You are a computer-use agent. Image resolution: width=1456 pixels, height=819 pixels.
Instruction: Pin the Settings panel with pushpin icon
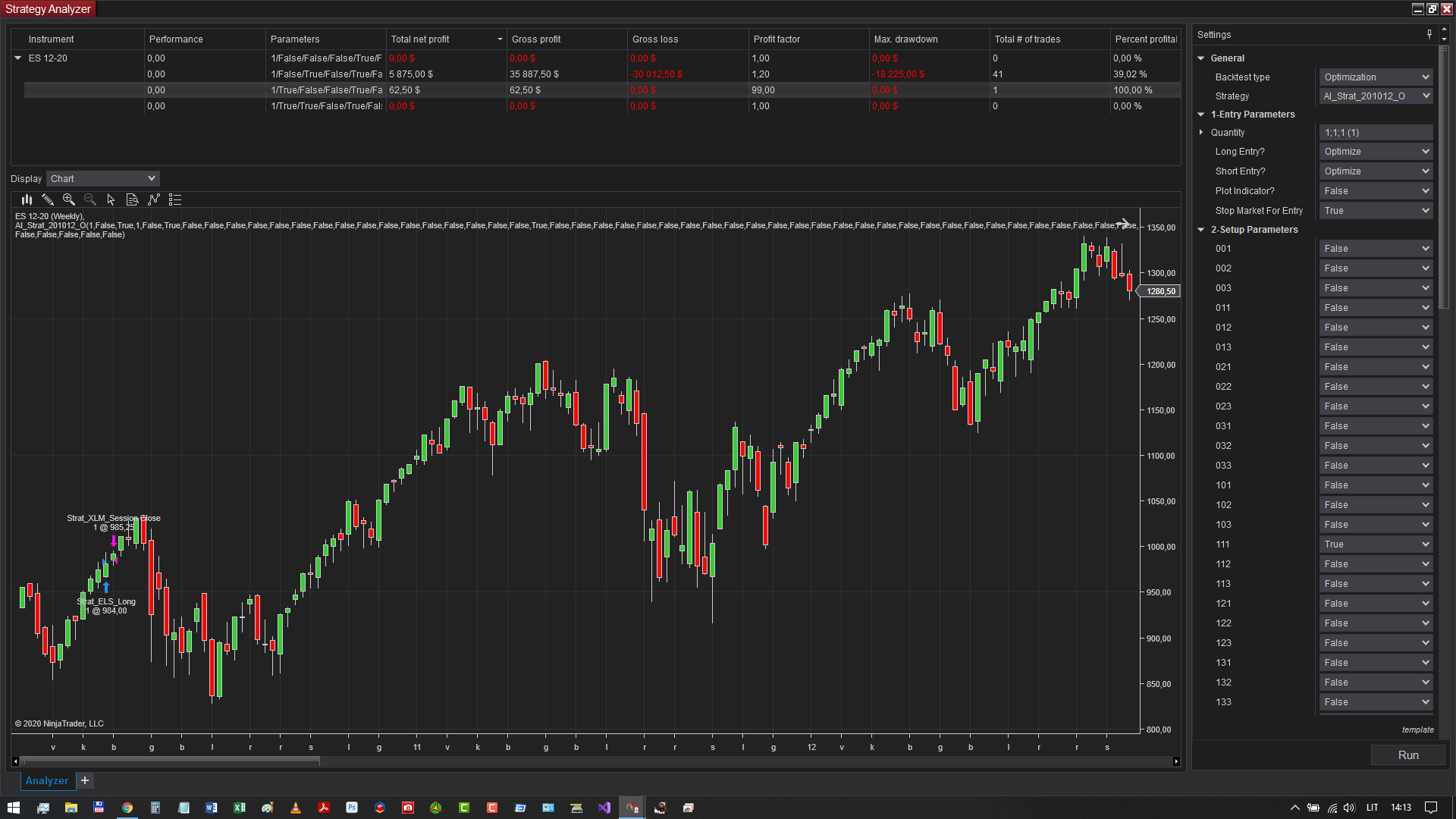click(x=1429, y=35)
